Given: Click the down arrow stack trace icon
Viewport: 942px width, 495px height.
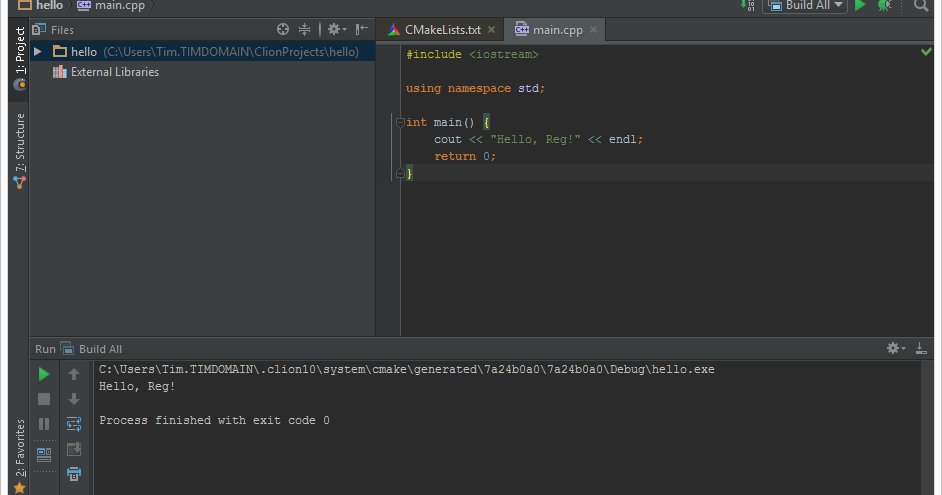Looking at the screenshot, I should click(74, 399).
